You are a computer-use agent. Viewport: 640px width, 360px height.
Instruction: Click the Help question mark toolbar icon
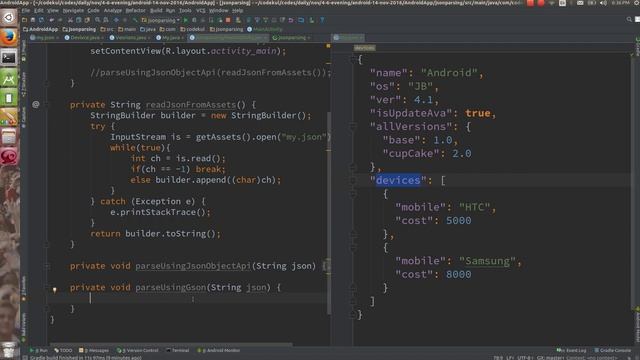(x=322, y=20)
